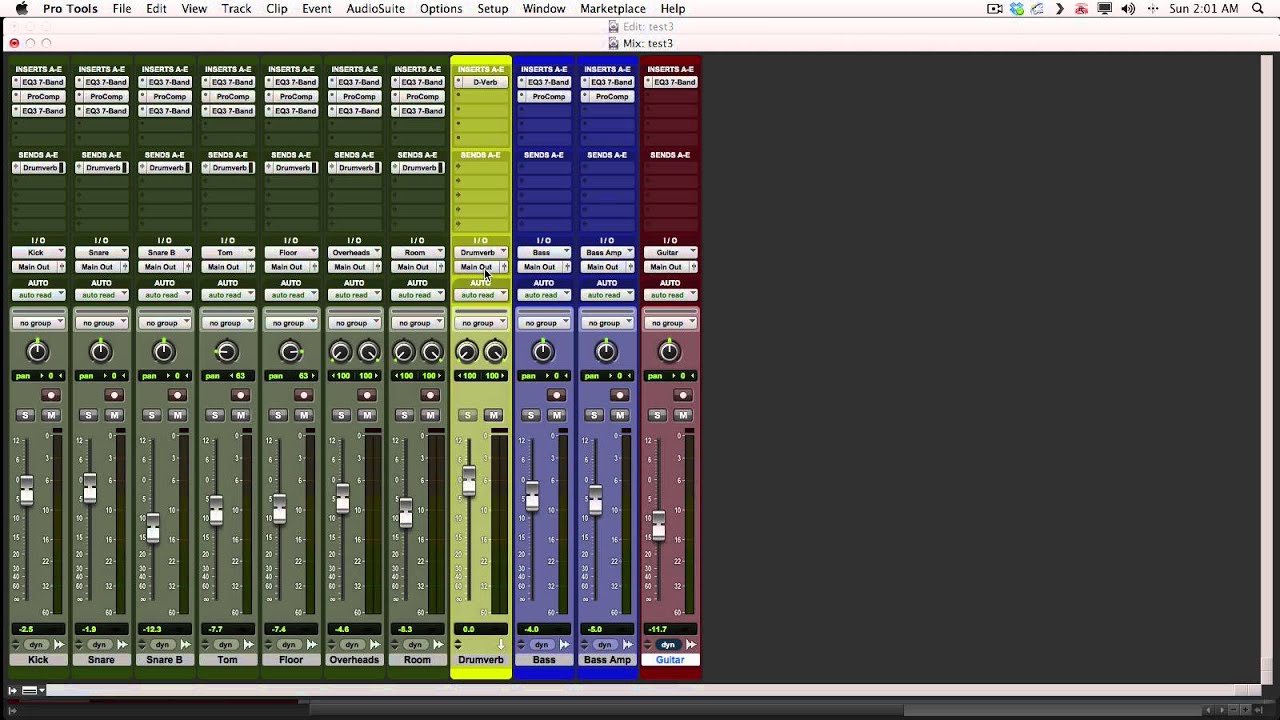
Task: Click the right pan knob on Drumverb
Action: point(494,352)
